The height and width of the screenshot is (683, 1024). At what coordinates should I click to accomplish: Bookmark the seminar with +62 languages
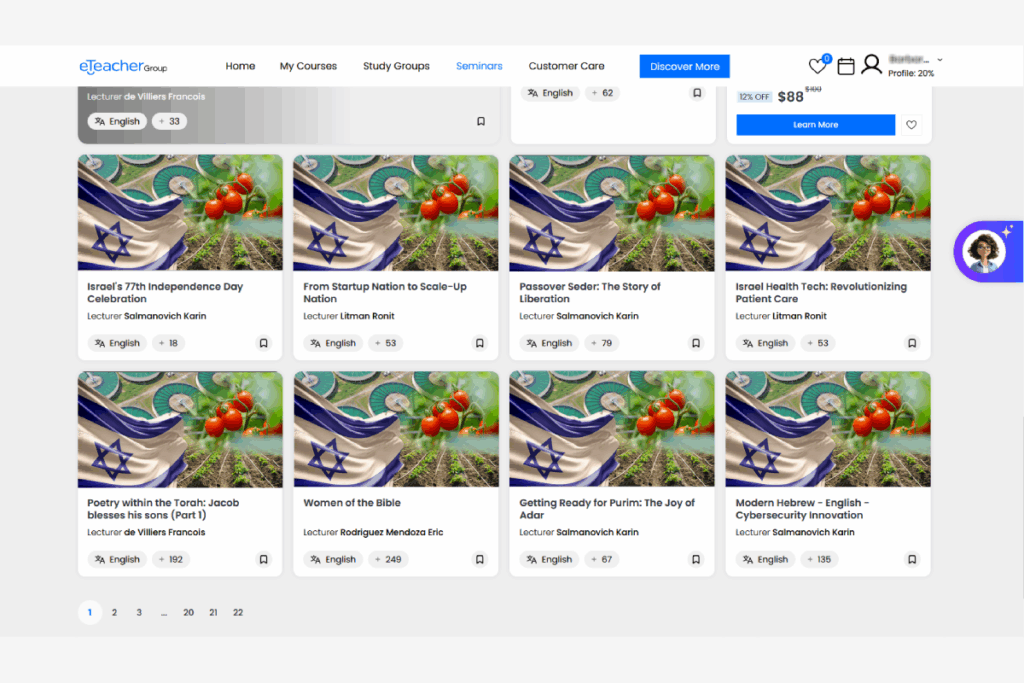point(697,93)
